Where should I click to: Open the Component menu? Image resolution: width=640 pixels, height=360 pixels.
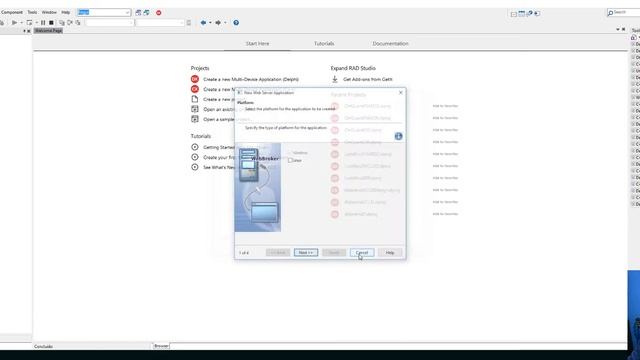[x=12, y=12]
